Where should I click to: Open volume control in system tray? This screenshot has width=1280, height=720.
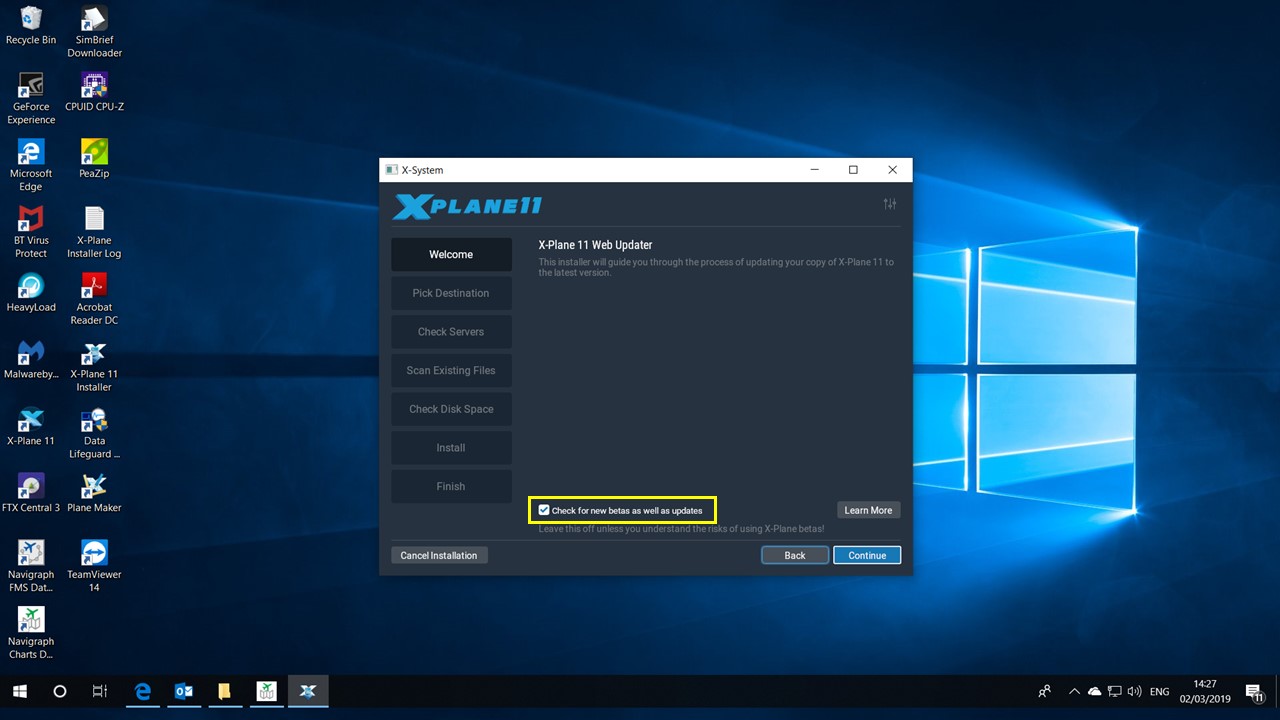coord(1134,691)
